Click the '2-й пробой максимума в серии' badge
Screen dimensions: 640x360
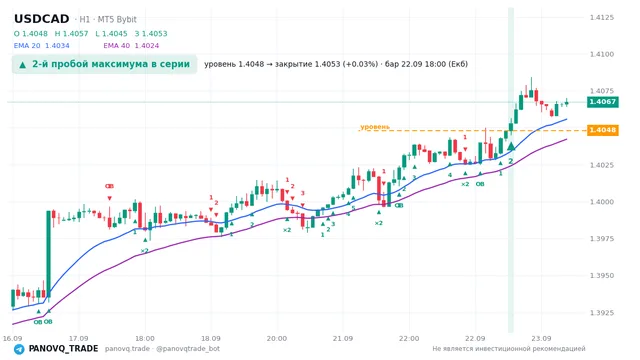tap(104, 64)
